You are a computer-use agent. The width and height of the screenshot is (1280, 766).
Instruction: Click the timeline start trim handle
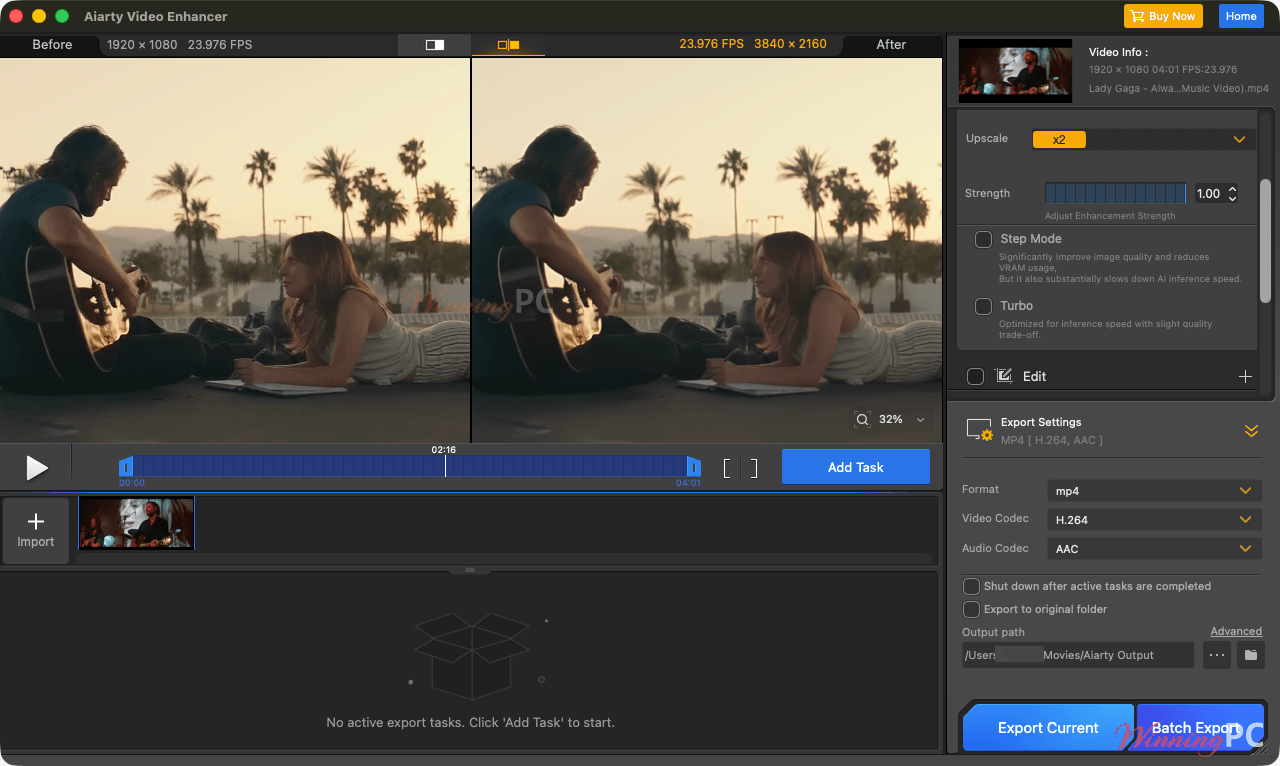(x=126, y=467)
